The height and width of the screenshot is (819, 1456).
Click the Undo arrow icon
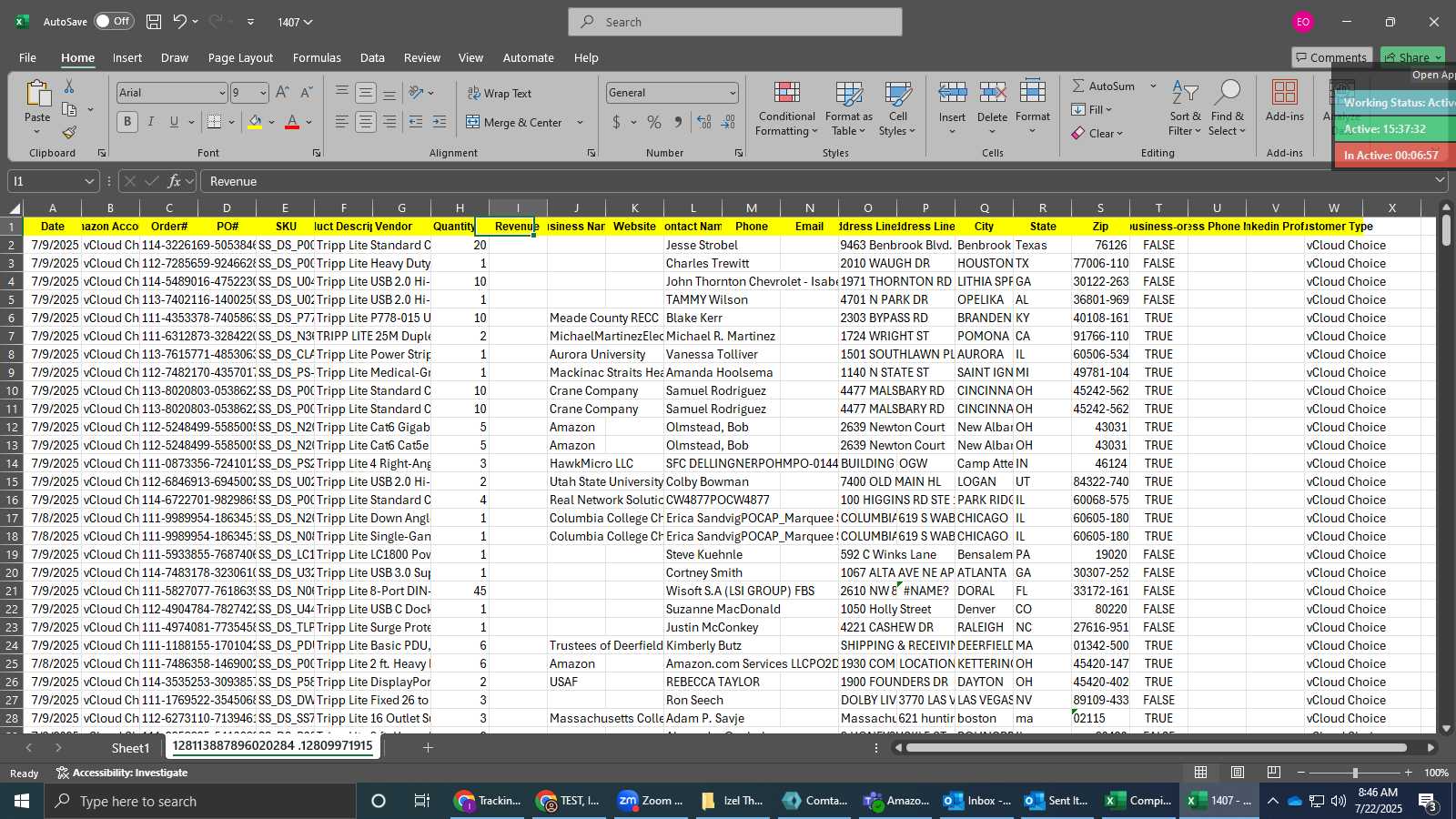click(180, 22)
